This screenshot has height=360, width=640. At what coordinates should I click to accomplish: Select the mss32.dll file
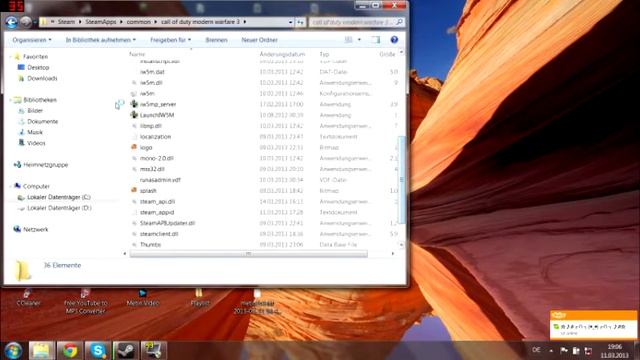[x=152, y=169]
